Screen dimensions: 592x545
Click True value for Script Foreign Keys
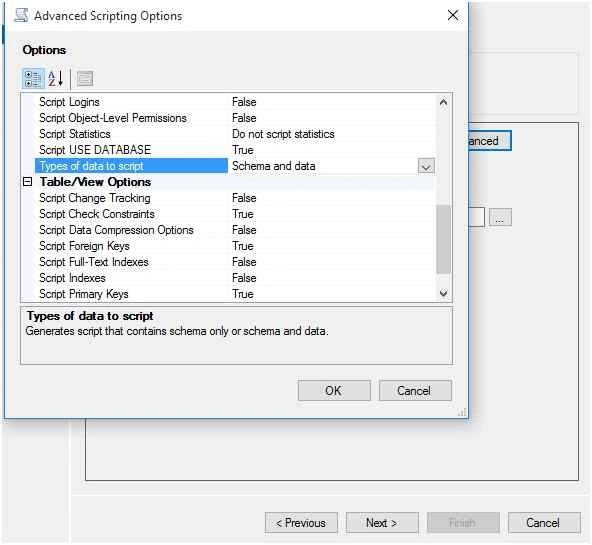tap(243, 246)
